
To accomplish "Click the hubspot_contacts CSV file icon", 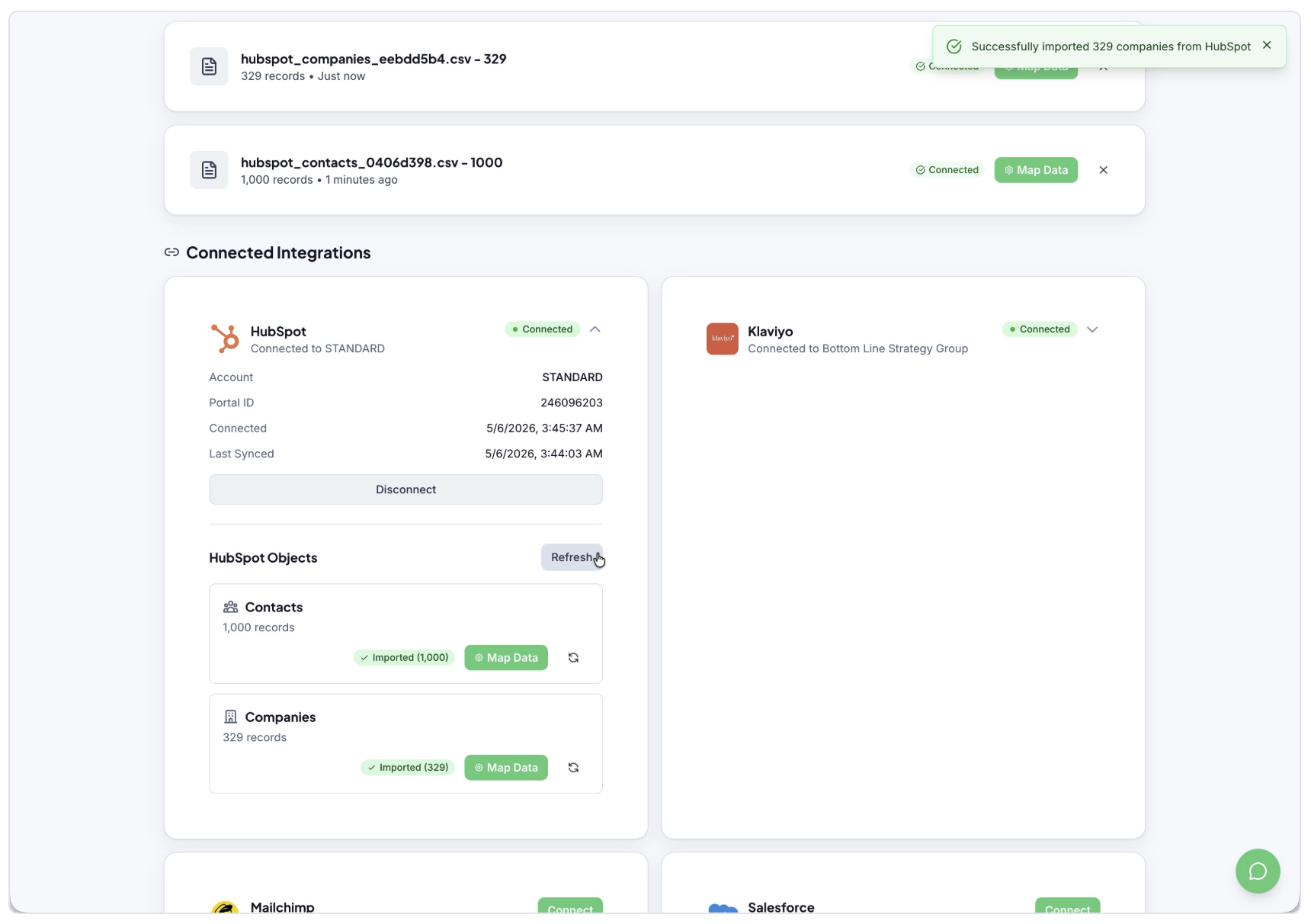I will (x=209, y=170).
